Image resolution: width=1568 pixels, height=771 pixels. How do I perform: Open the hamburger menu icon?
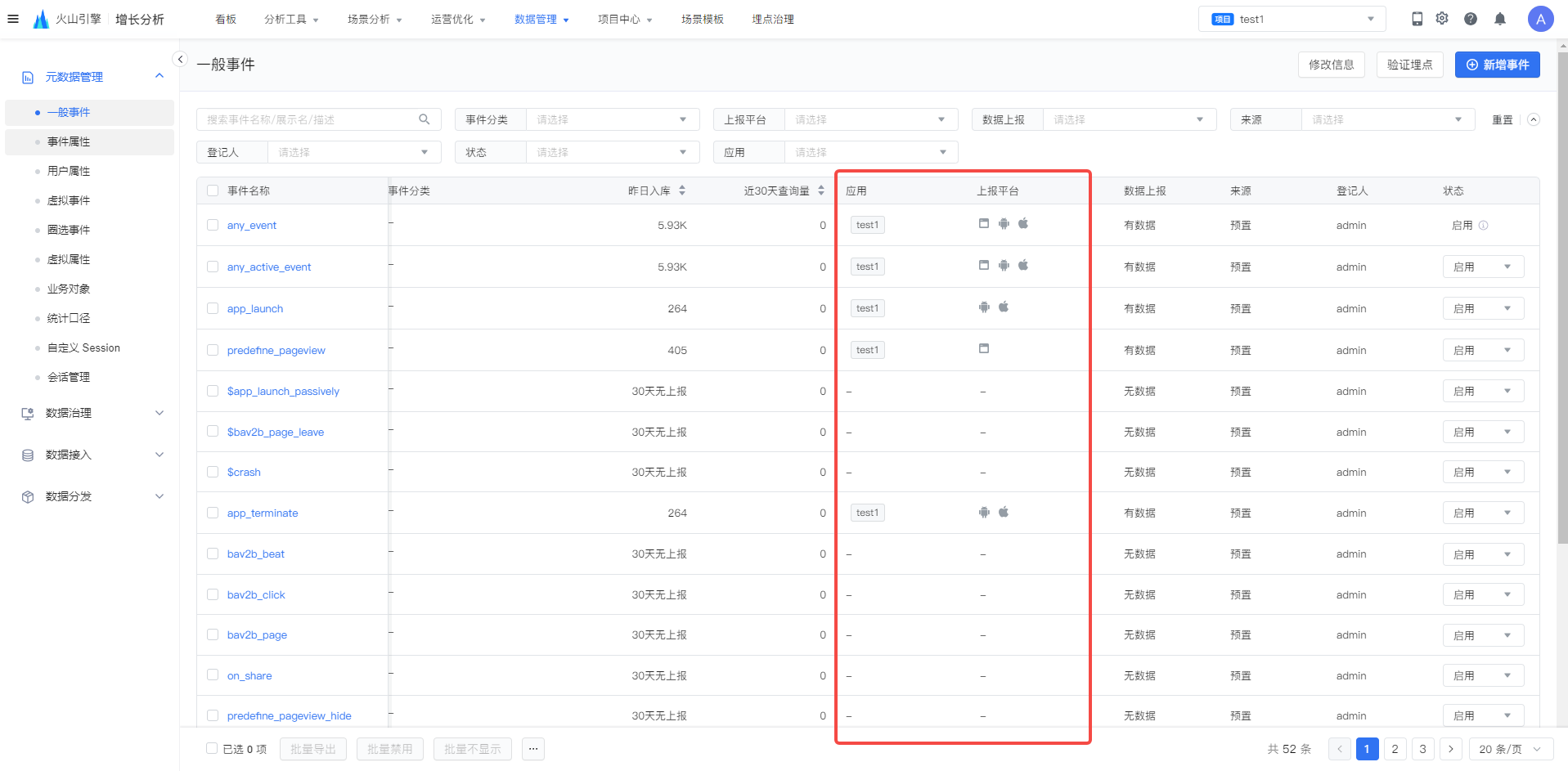[13, 19]
